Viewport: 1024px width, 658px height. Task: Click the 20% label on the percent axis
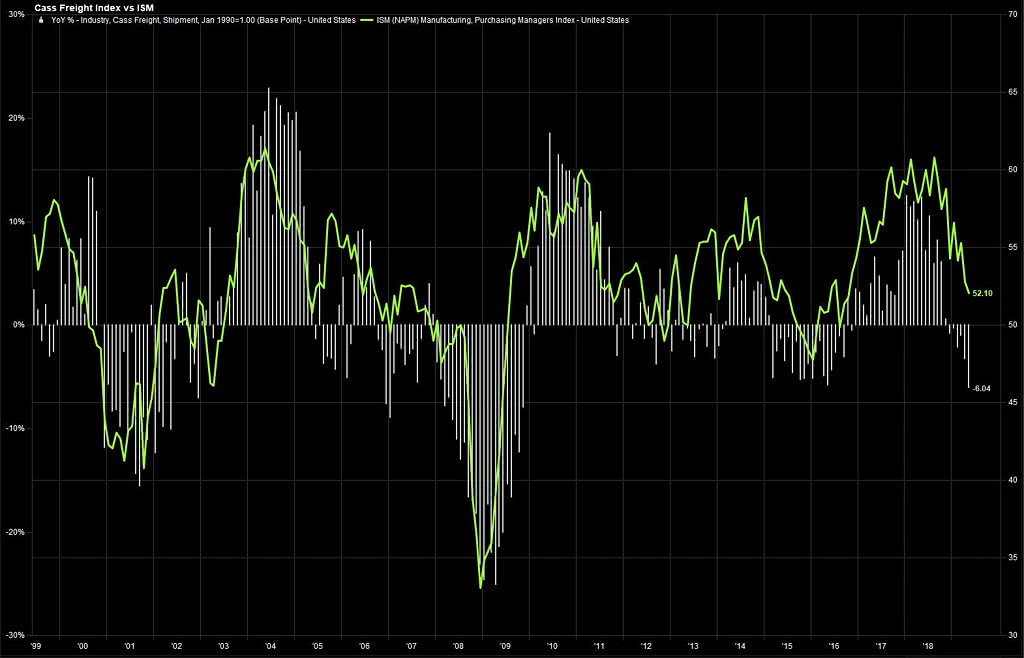[16, 118]
